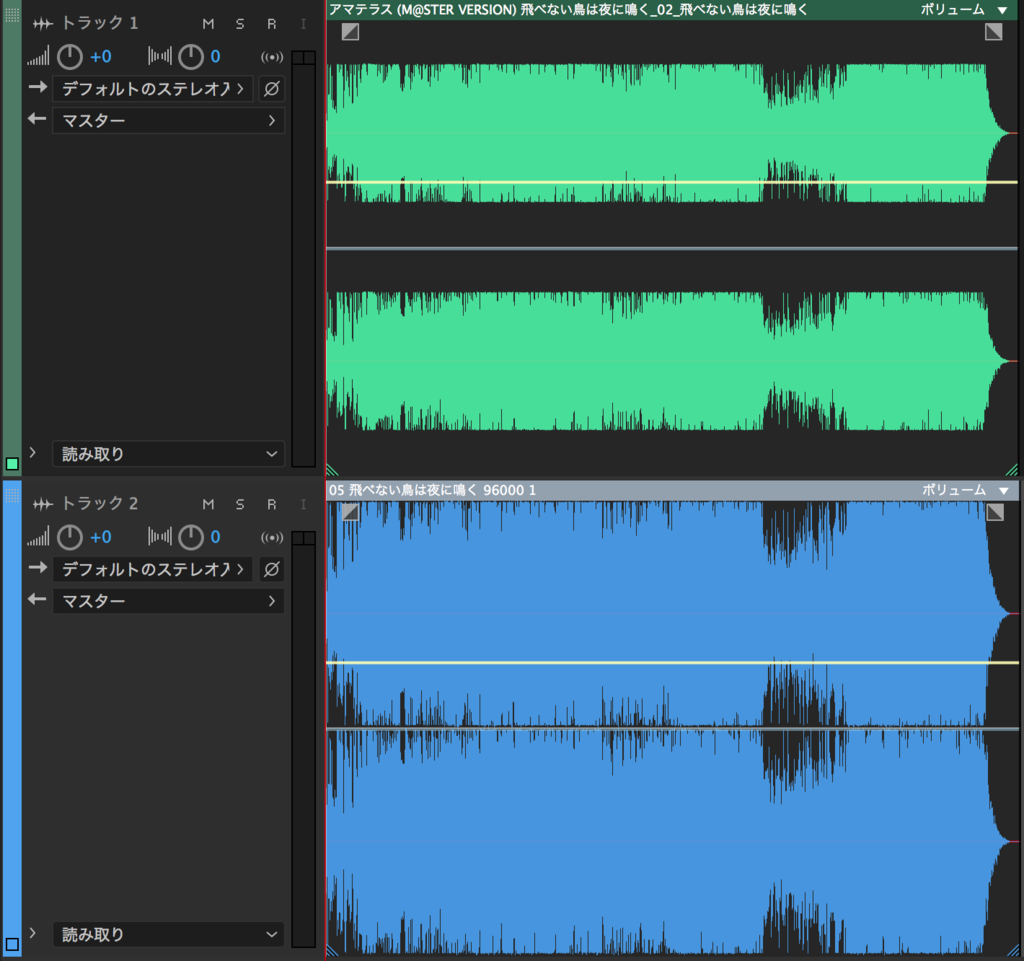
Task: Open Track 2 input デフォルトのステレオ入力 dropdown
Action: (x=153, y=569)
